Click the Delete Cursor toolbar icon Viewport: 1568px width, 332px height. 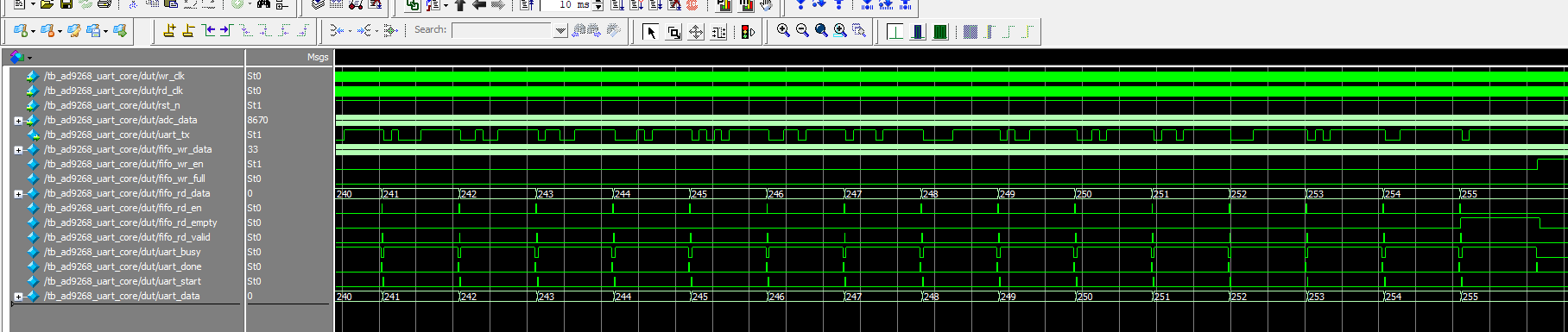point(188,31)
